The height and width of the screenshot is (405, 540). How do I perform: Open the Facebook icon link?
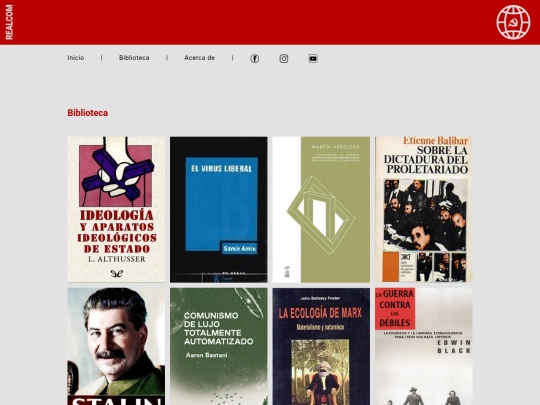click(x=255, y=59)
